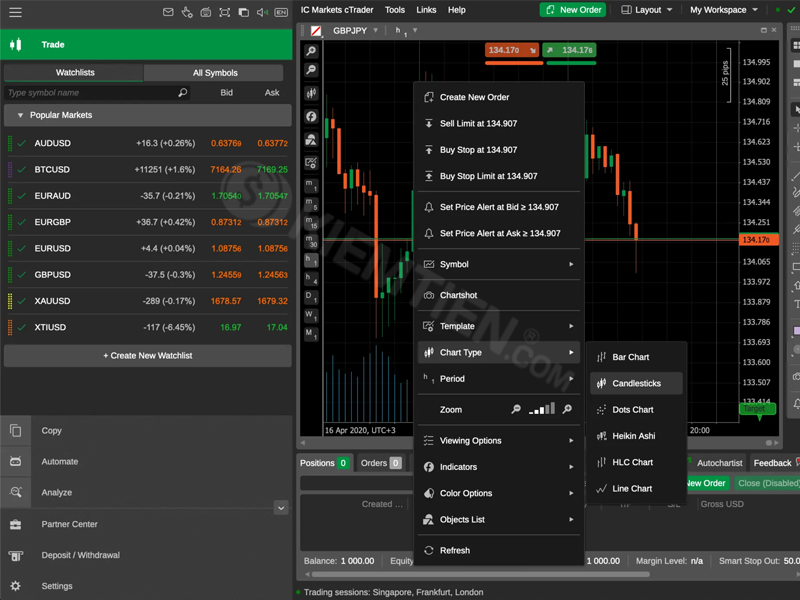Click the bottom panel horizontal scrollbar
The width and height of the screenshot is (800, 600).
480,574
